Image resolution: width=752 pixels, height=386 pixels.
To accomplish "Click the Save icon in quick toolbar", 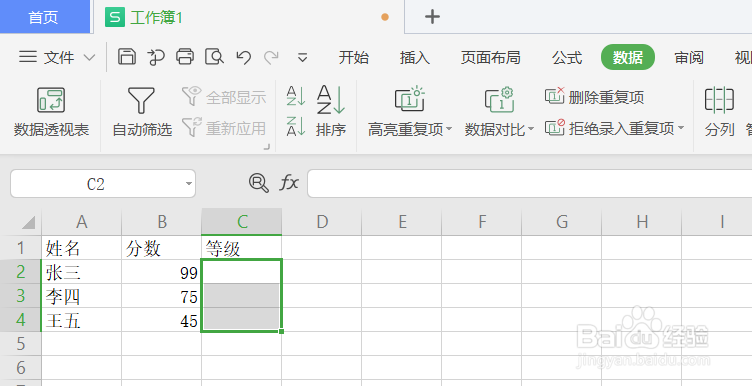I will click(x=127, y=57).
